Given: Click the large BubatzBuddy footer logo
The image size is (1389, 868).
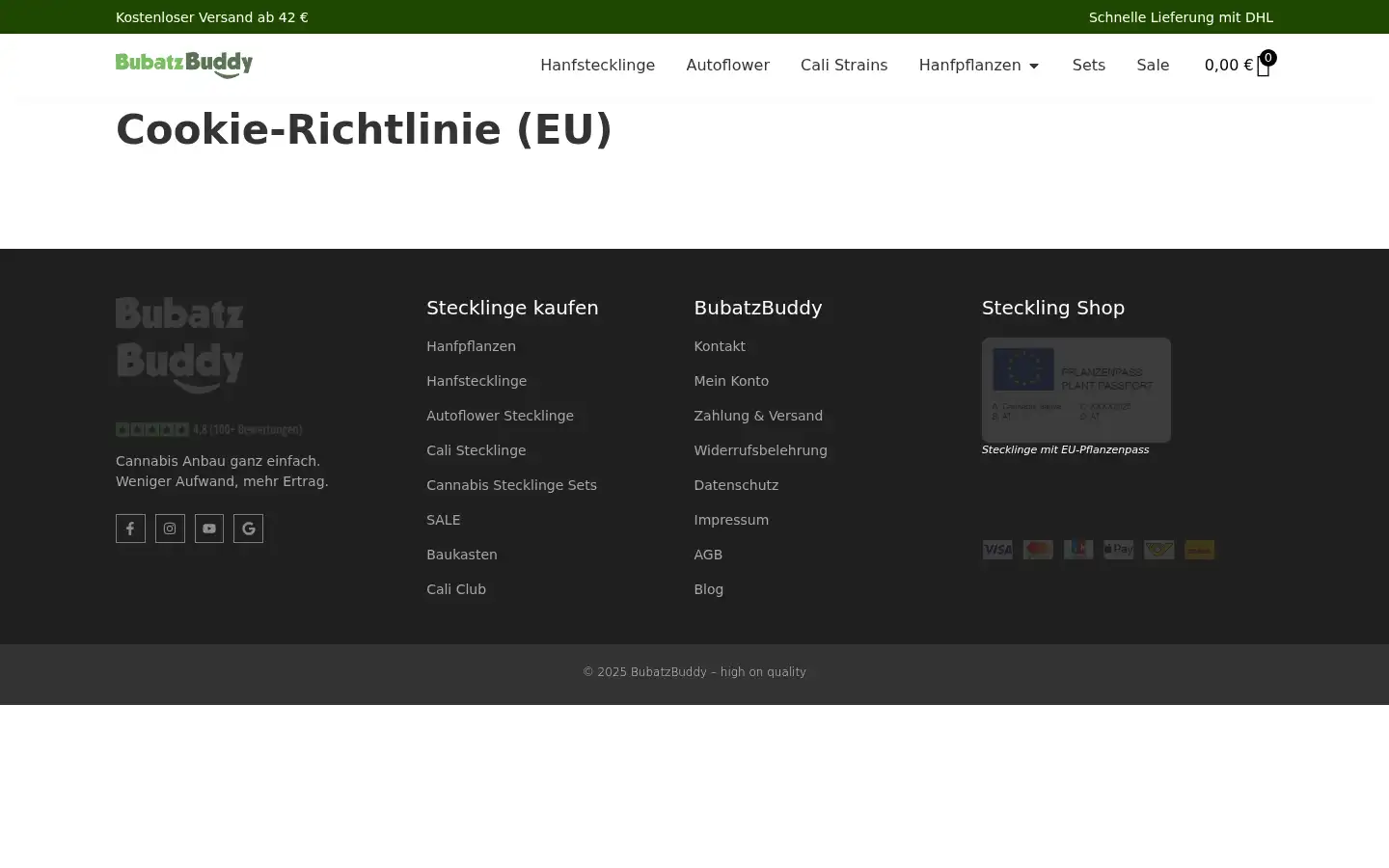Looking at the screenshot, I should tap(179, 344).
